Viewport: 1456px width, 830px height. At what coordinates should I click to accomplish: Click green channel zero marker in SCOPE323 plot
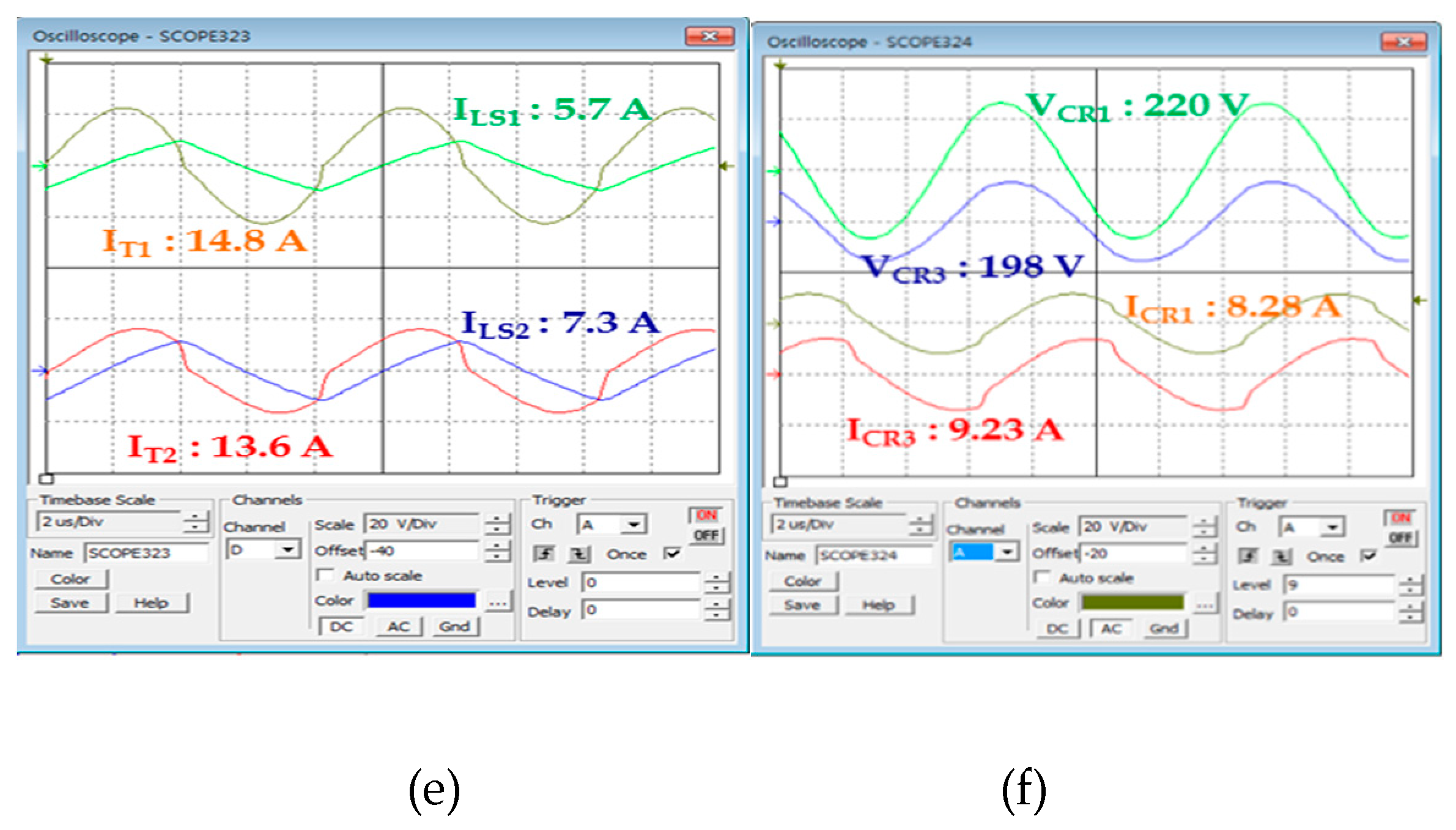pos(40,166)
